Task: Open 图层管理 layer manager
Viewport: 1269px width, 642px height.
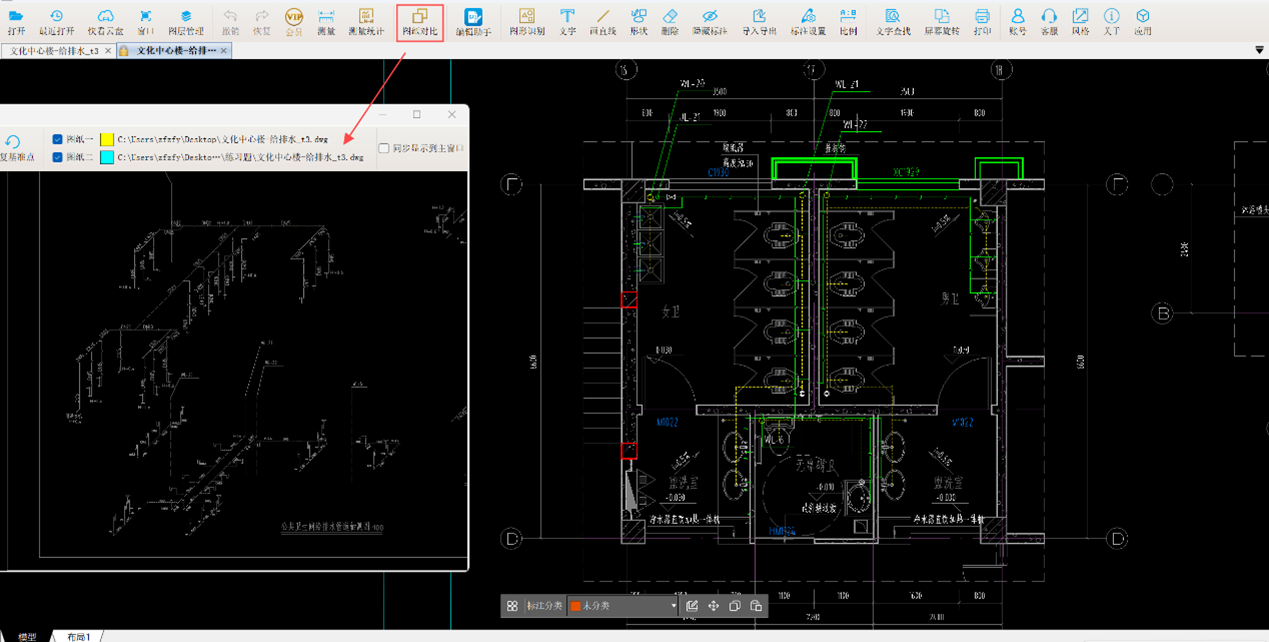Action: pyautogui.click(x=186, y=21)
